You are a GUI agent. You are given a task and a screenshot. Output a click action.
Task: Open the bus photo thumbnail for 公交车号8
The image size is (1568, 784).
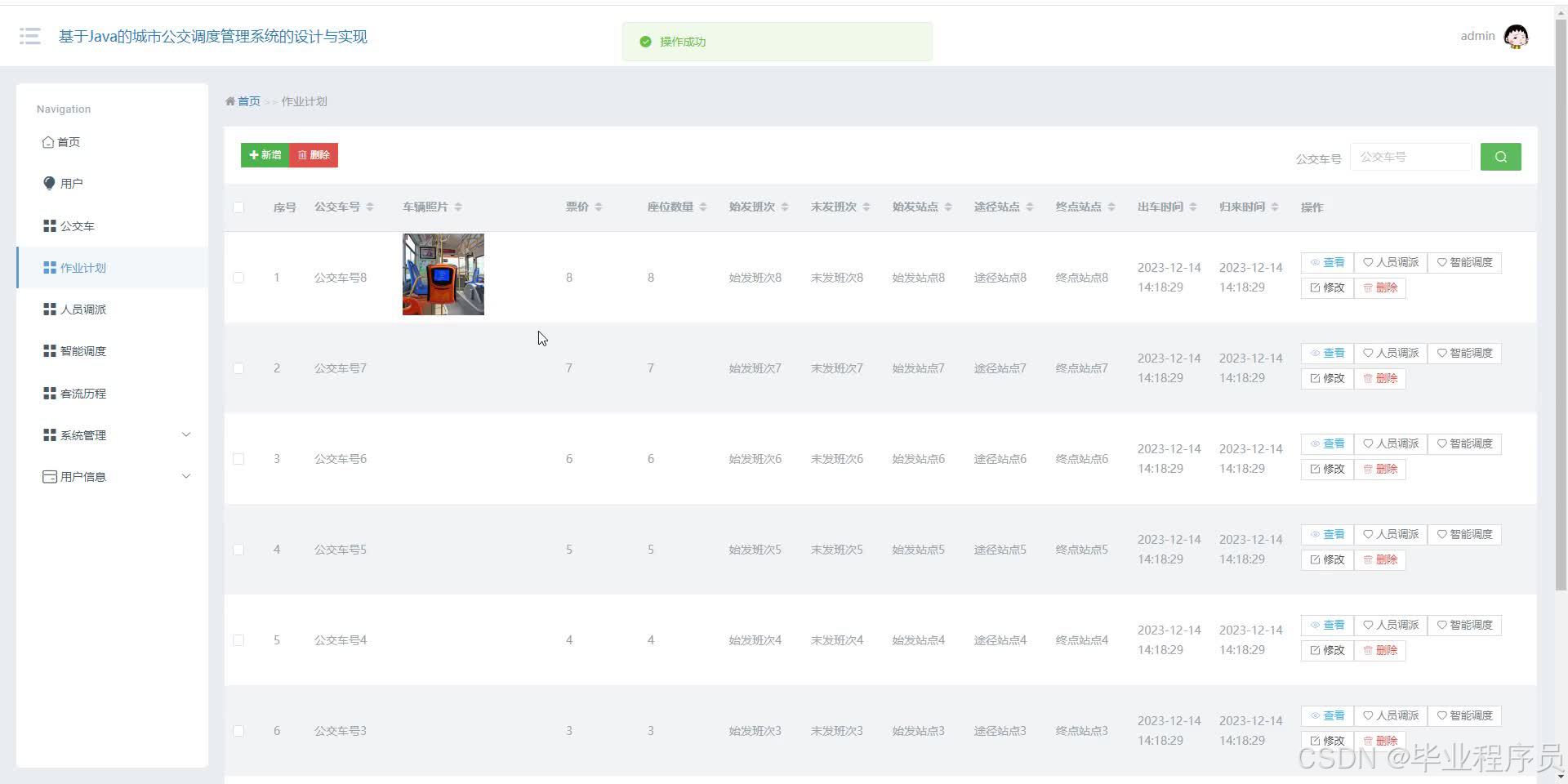pyautogui.click(x=443, y=274)
